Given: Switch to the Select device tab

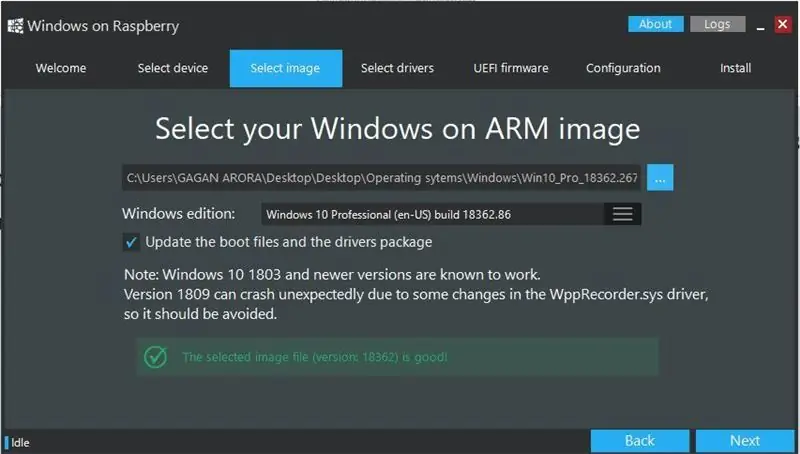Looking at the screenshot, I should pos(173,68).
